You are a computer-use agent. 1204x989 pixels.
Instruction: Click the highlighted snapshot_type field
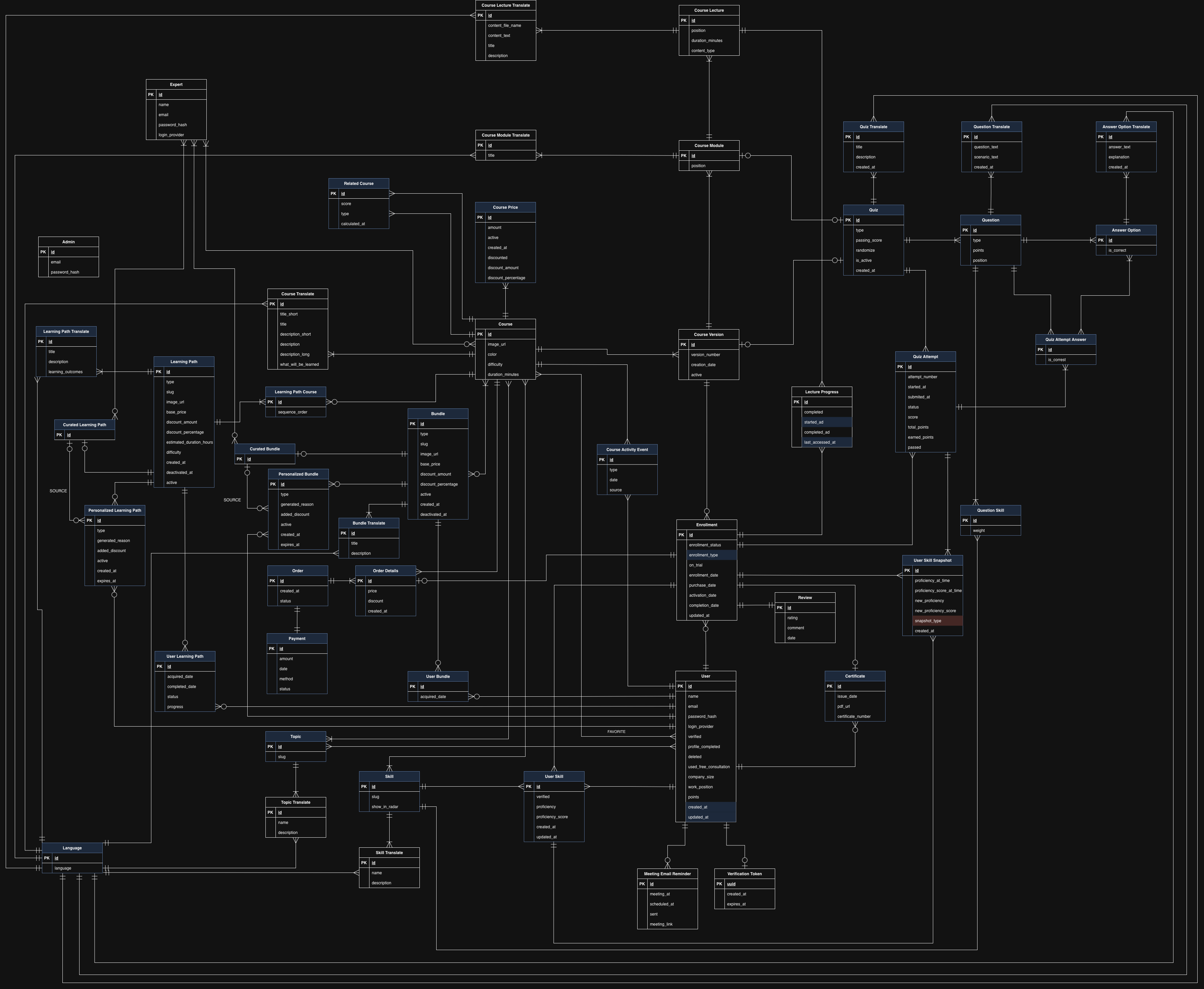point(928,621)
